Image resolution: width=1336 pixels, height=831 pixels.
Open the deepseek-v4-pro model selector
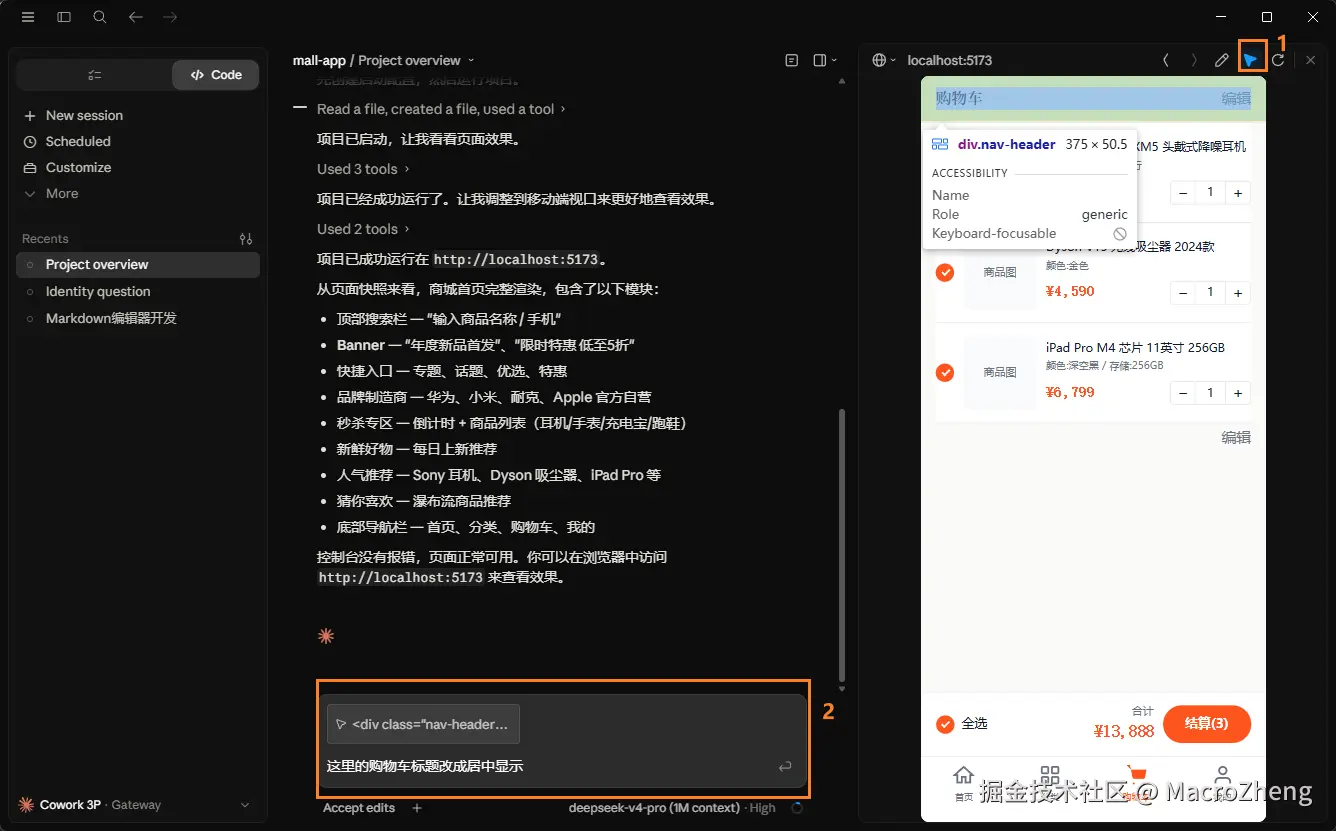click(672, 808)
